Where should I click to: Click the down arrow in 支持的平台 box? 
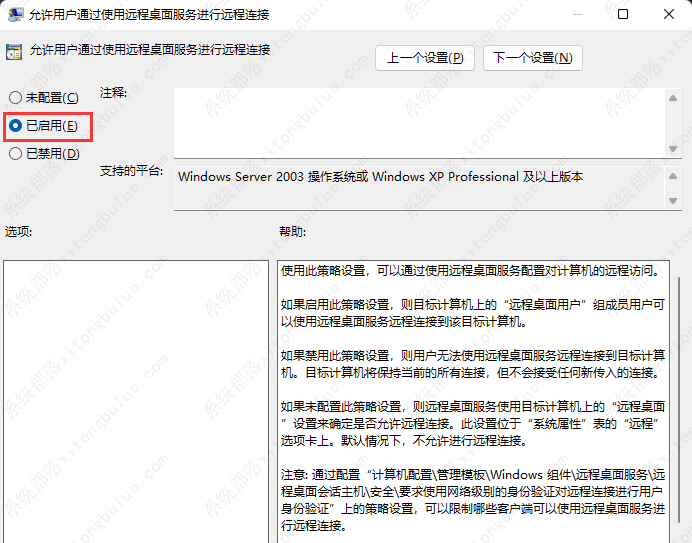(672, 201)
